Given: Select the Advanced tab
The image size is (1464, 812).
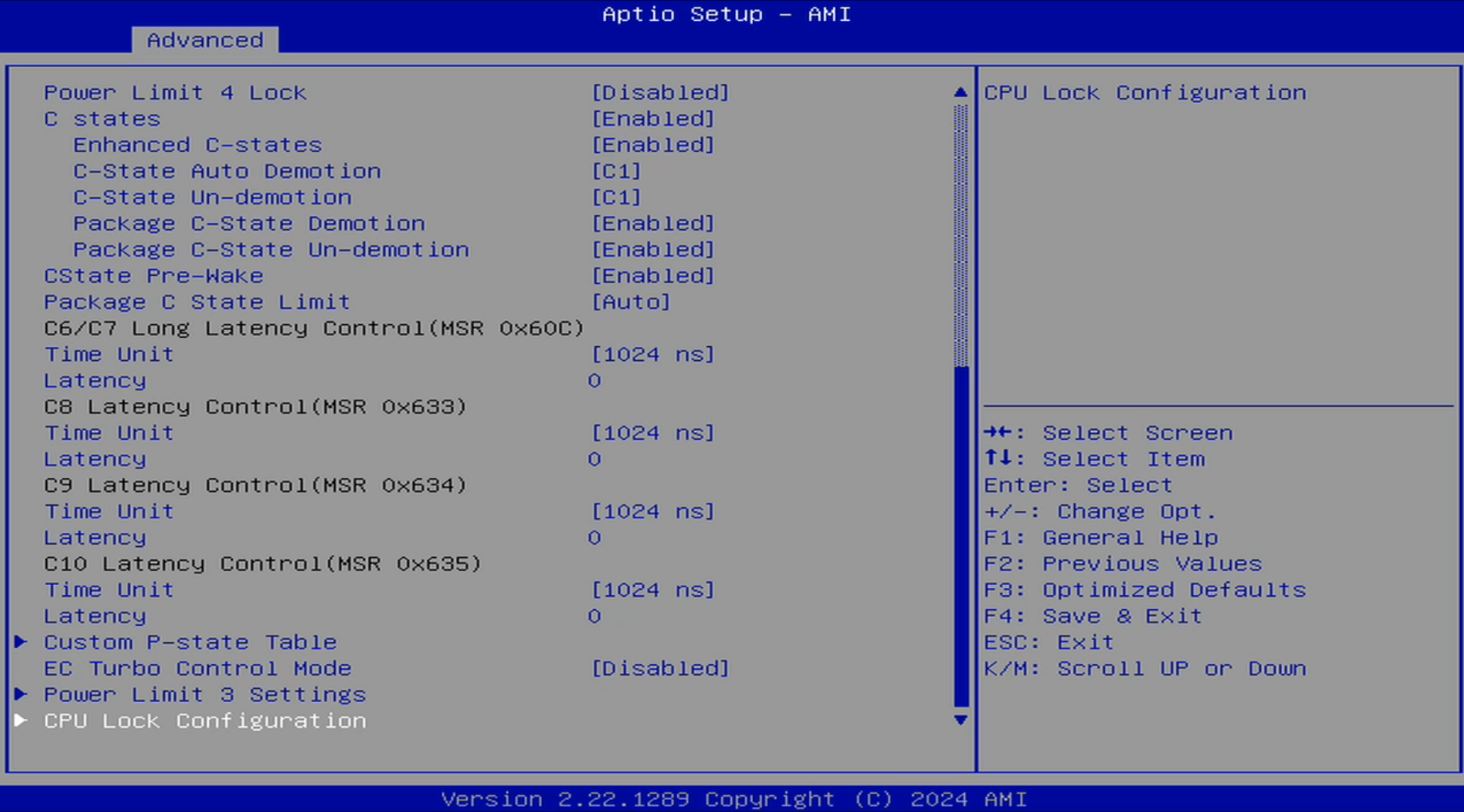Looking at the screenshot, I should (205, 40).
